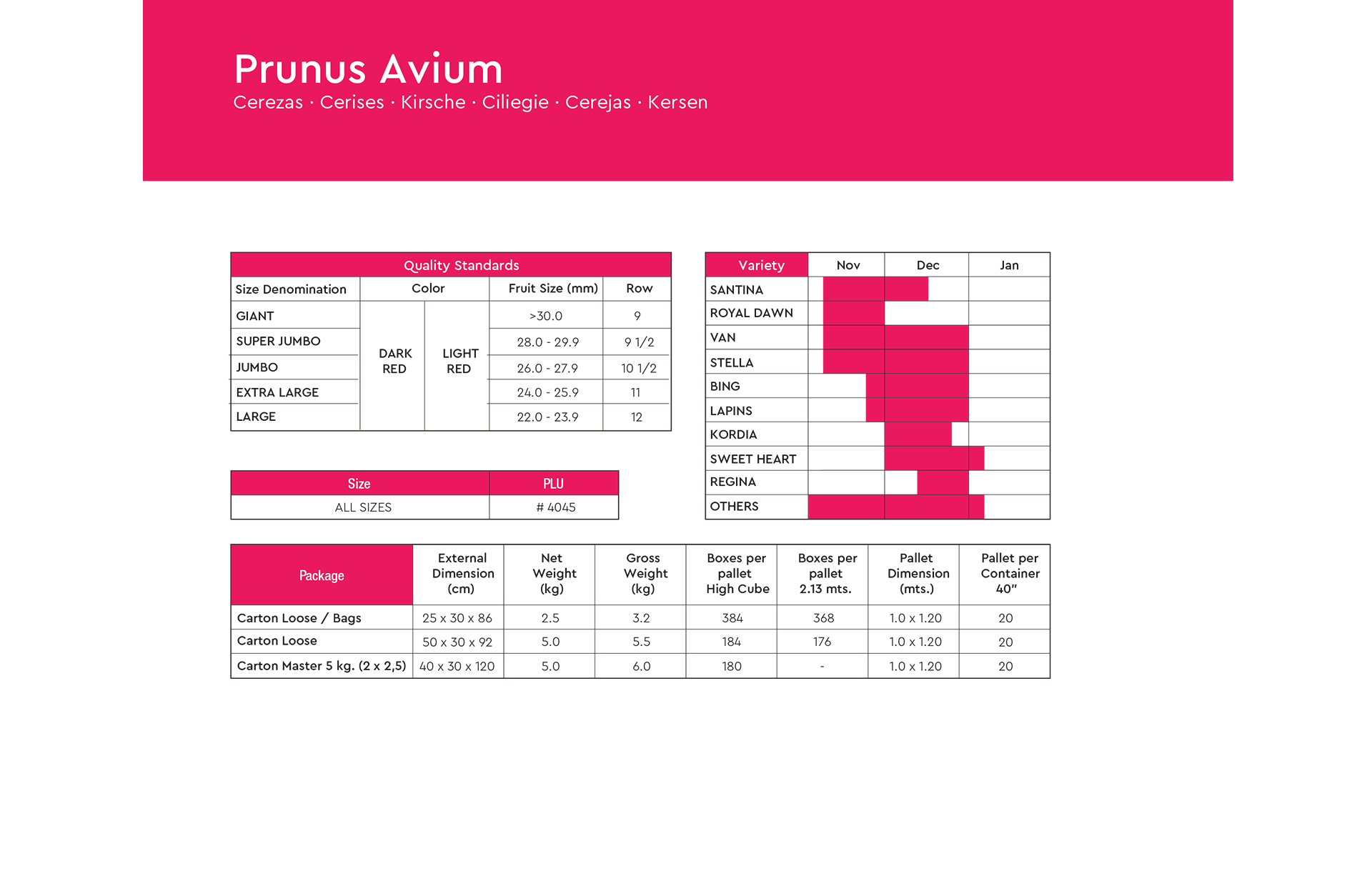The width and height of the screenshot is (1372, 871).
Task: Click the EXTRA LARGE size label
Action: [x=277, y=392]
